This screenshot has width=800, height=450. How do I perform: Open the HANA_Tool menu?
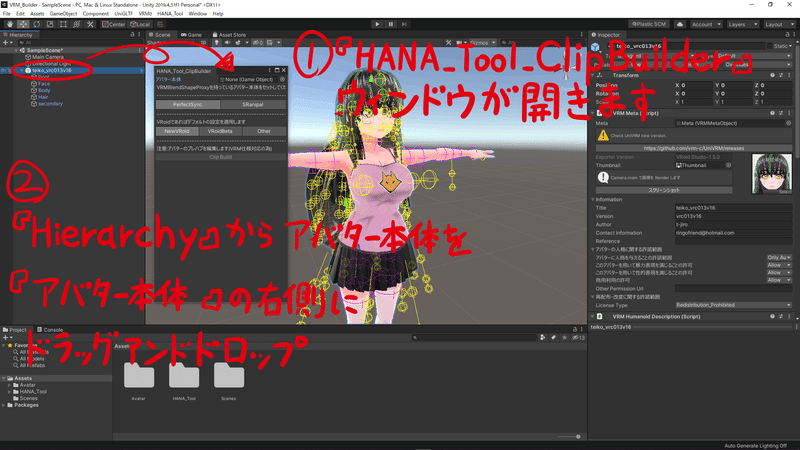[170, 14]
